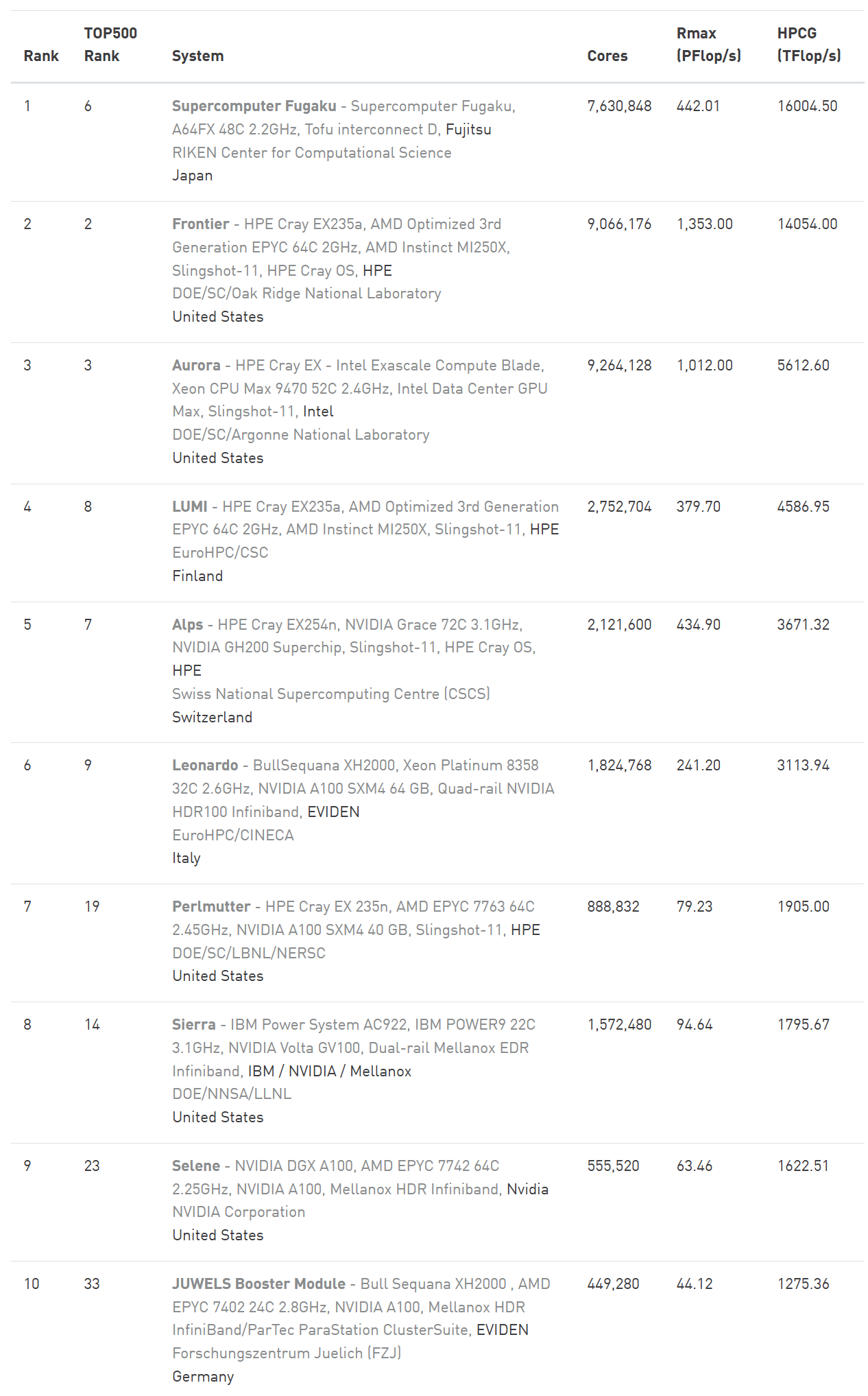Click RIKEN Center for Computational Science
The image size is (868, 1396).
click(312, 153)
